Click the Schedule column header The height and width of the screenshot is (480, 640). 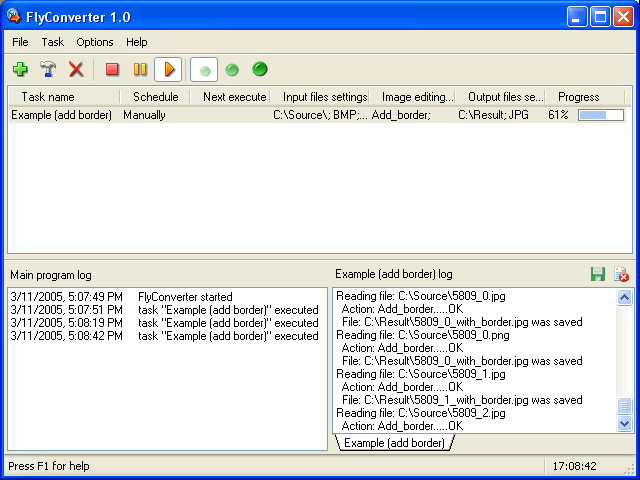156,97
